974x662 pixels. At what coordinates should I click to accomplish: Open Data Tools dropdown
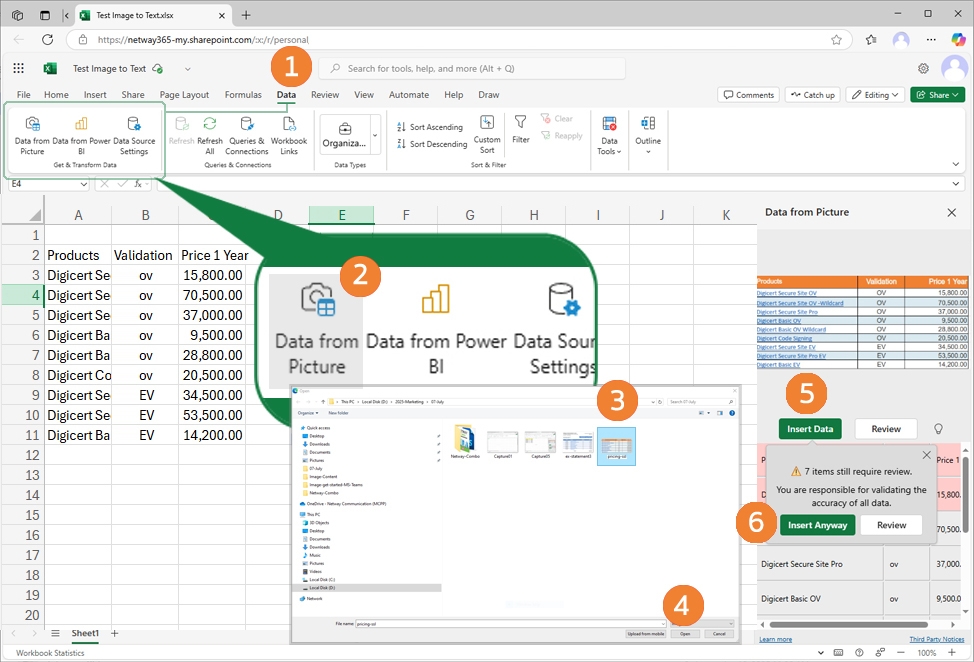(x=609, y=135)
